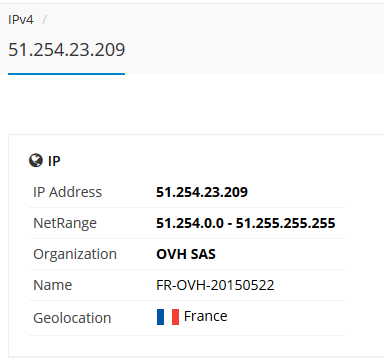384x361 pixels.
Task: Click the name value FR-OVH-20150522
Action: click(x=215, y=285)
